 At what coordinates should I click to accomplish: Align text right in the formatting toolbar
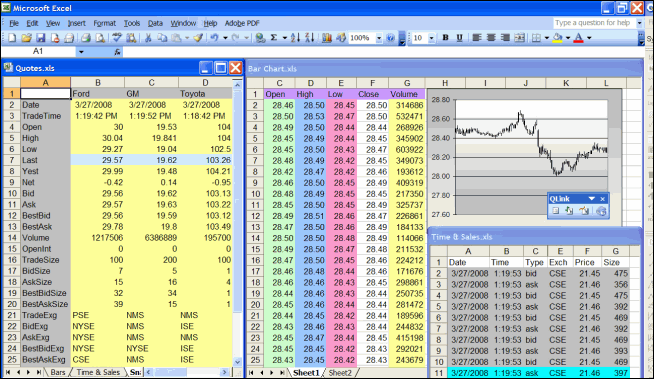(505, 38)
